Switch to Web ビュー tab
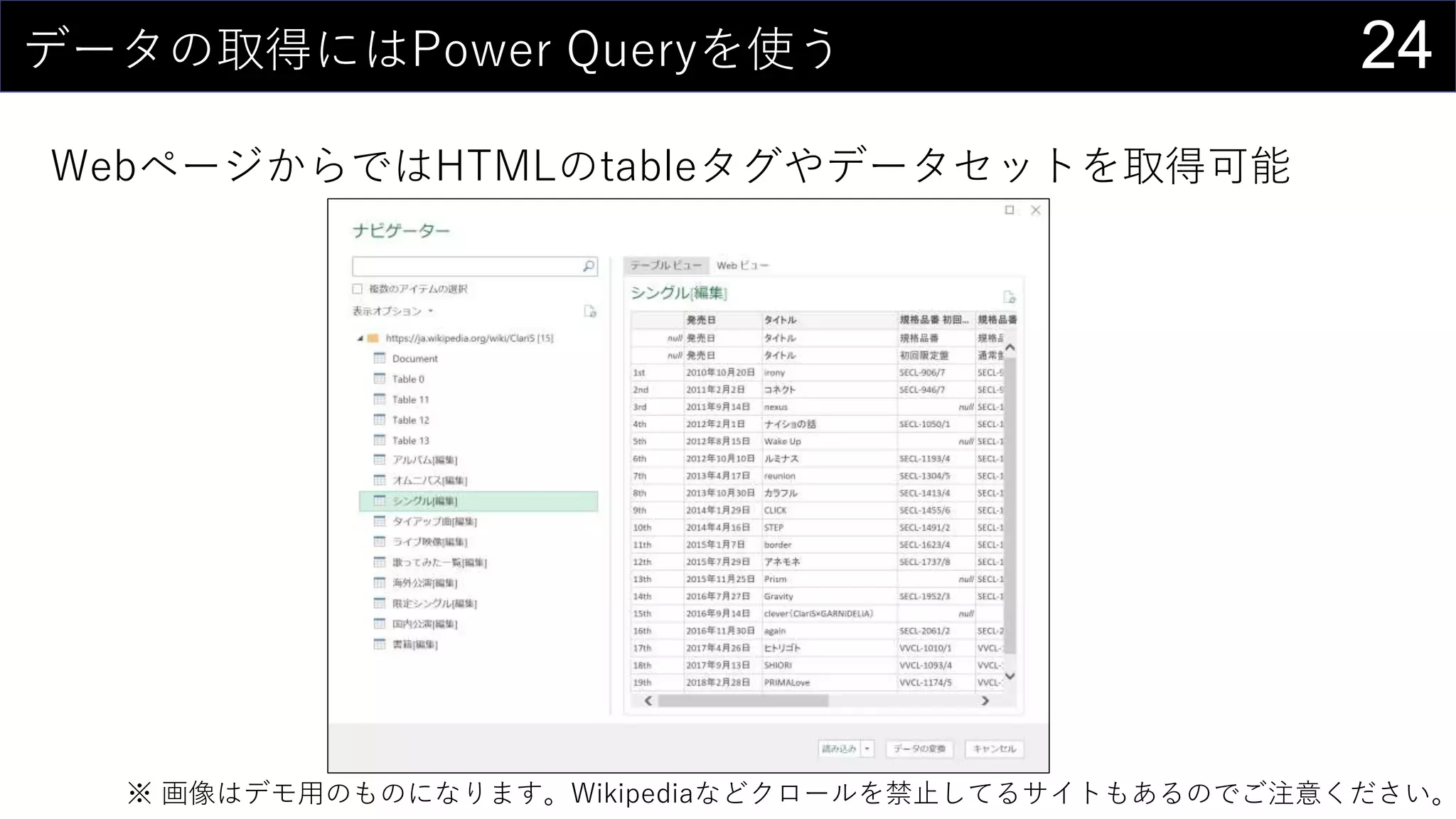1456x819 pixels. [742, 265]
